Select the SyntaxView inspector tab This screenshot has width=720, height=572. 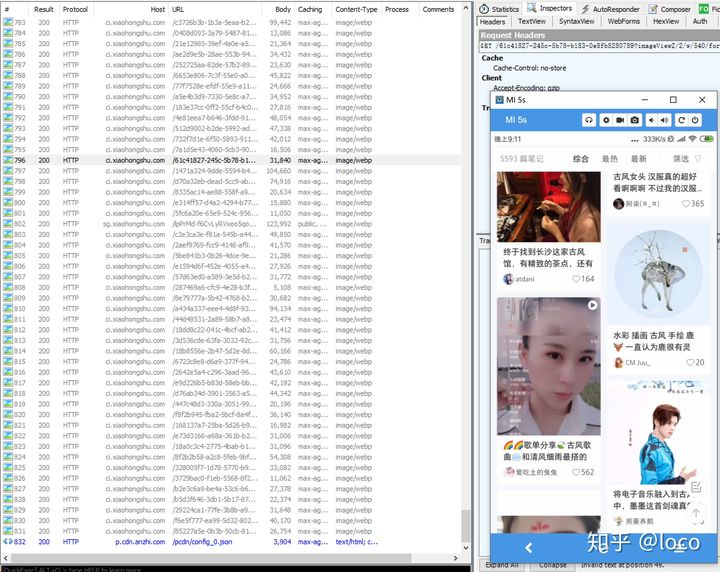[576, 22]
